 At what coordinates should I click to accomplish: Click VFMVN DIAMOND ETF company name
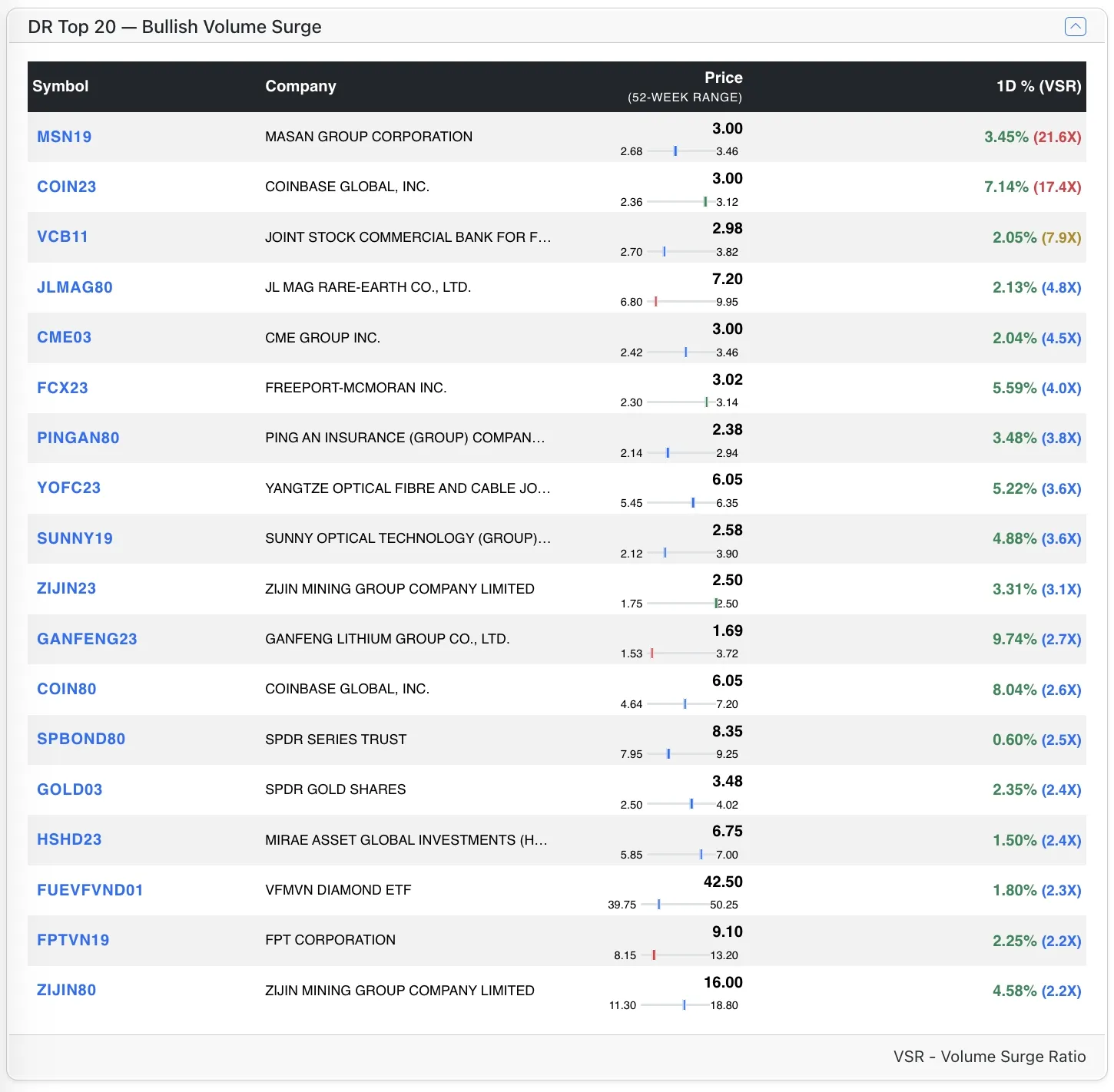click(x=338, y=890)
